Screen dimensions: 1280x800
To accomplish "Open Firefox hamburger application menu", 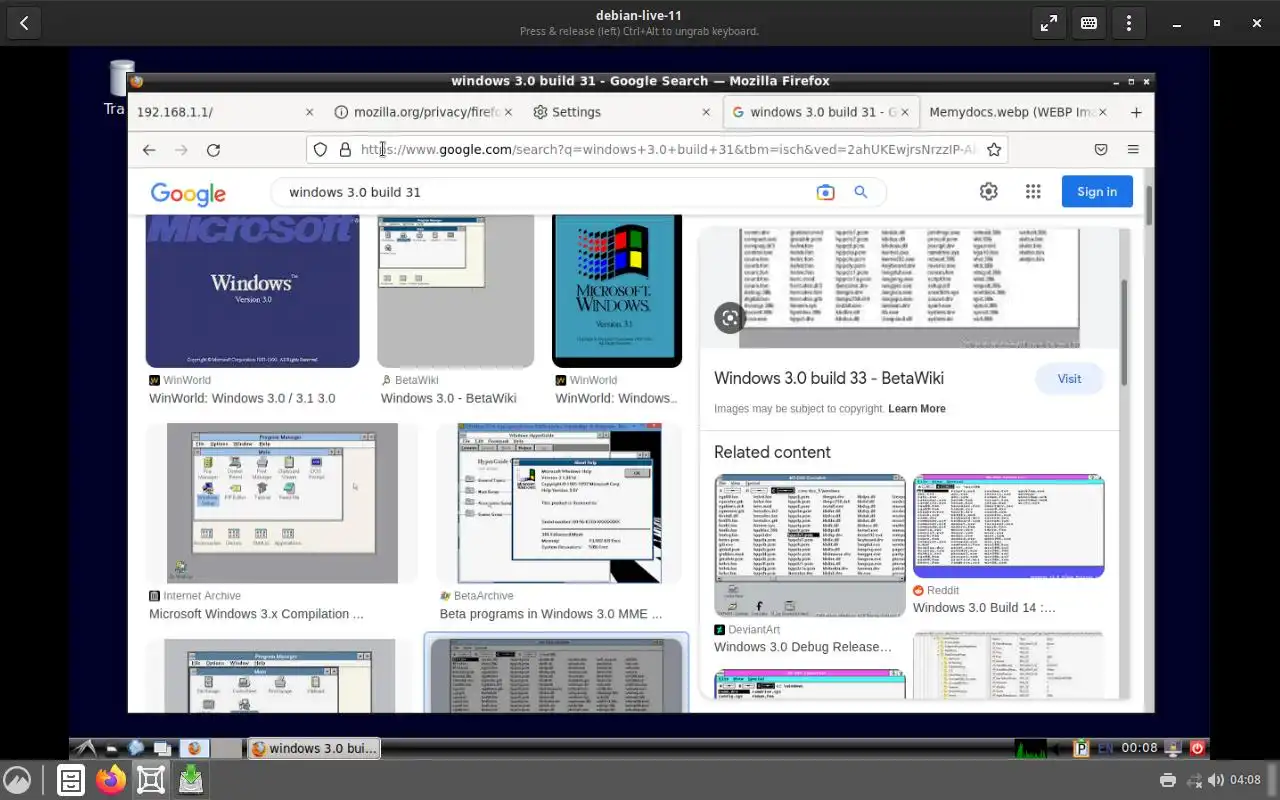I will point(1133,150).
